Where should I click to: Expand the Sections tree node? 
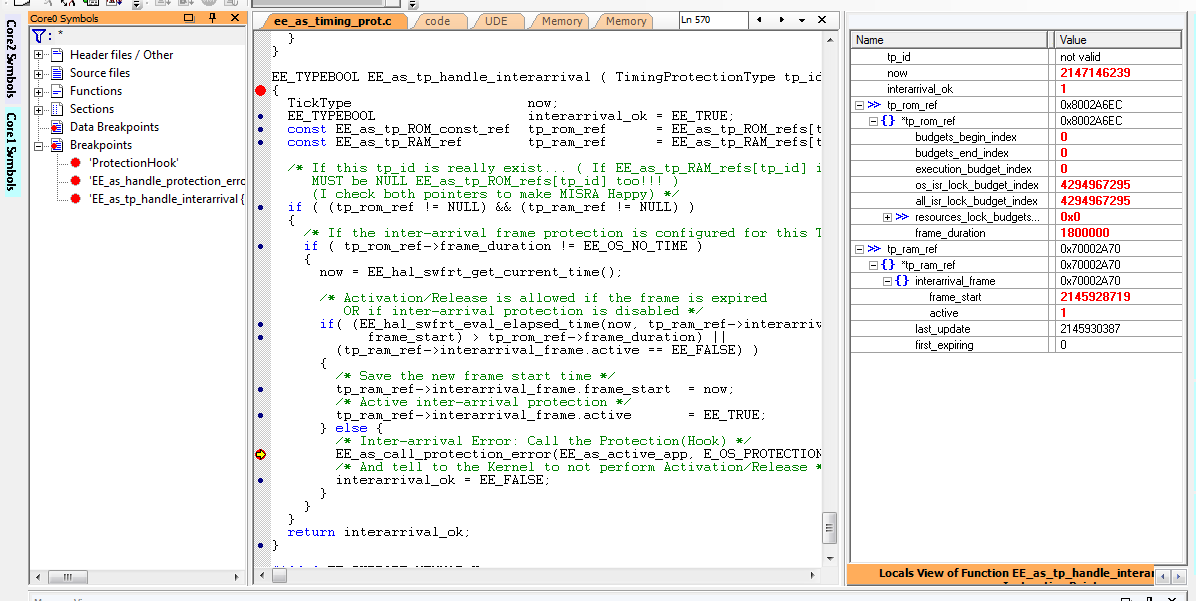38,110
